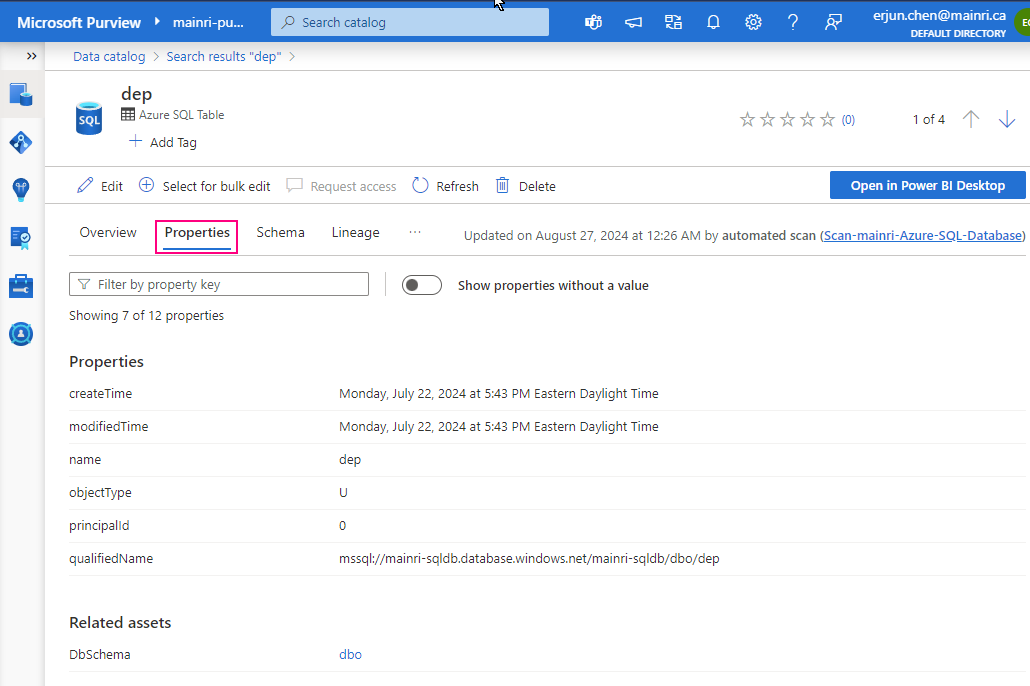
Task: Switch to the Lineage tab
Action: 355,233
